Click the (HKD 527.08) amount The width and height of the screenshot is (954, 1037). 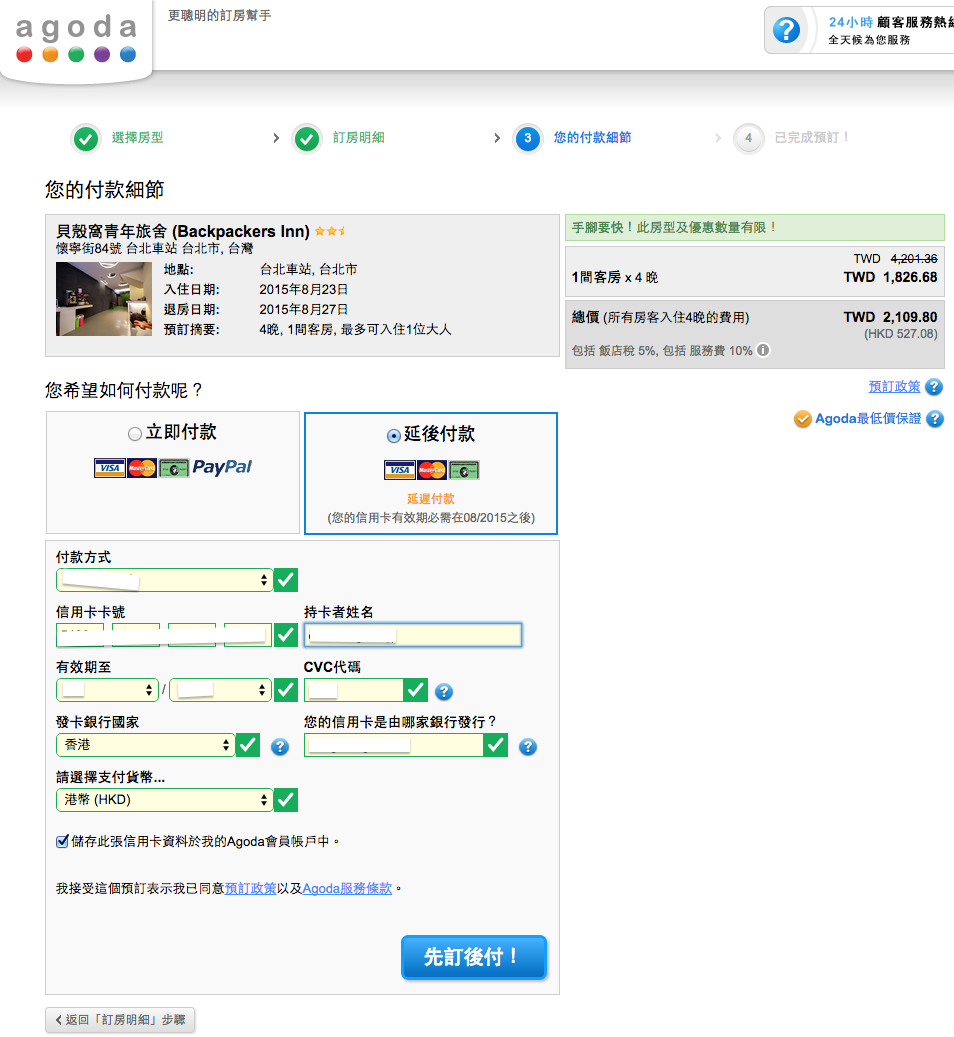900,334
